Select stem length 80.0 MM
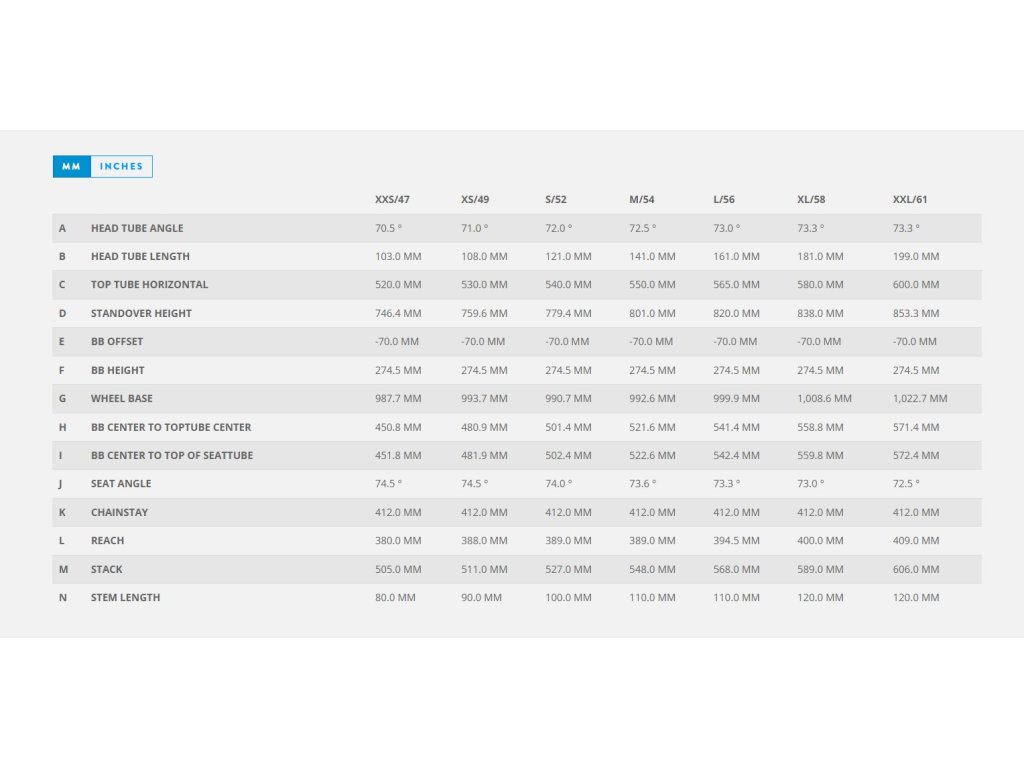Image resolution: width=1024 pixels, height=768 pixels. point(395,598)
